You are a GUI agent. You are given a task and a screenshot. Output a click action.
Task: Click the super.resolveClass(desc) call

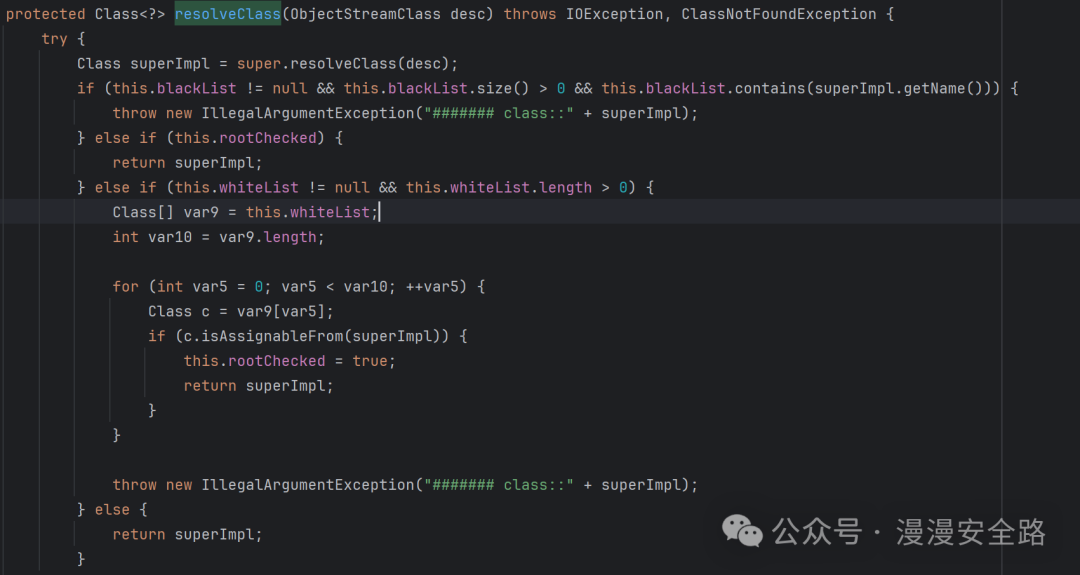point(360,63)
